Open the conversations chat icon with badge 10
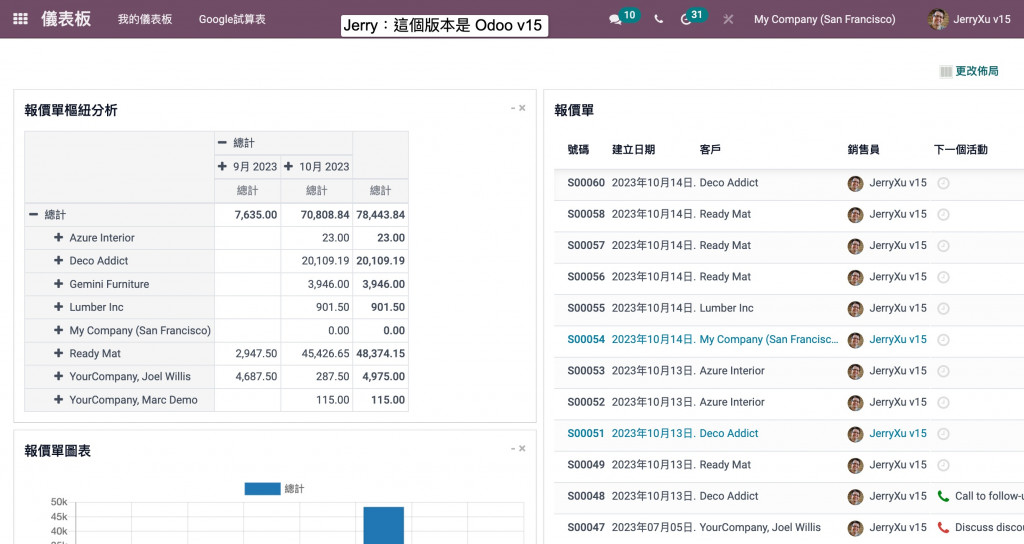The height and width of the screenshot is (544, 1024). (615, 20)
